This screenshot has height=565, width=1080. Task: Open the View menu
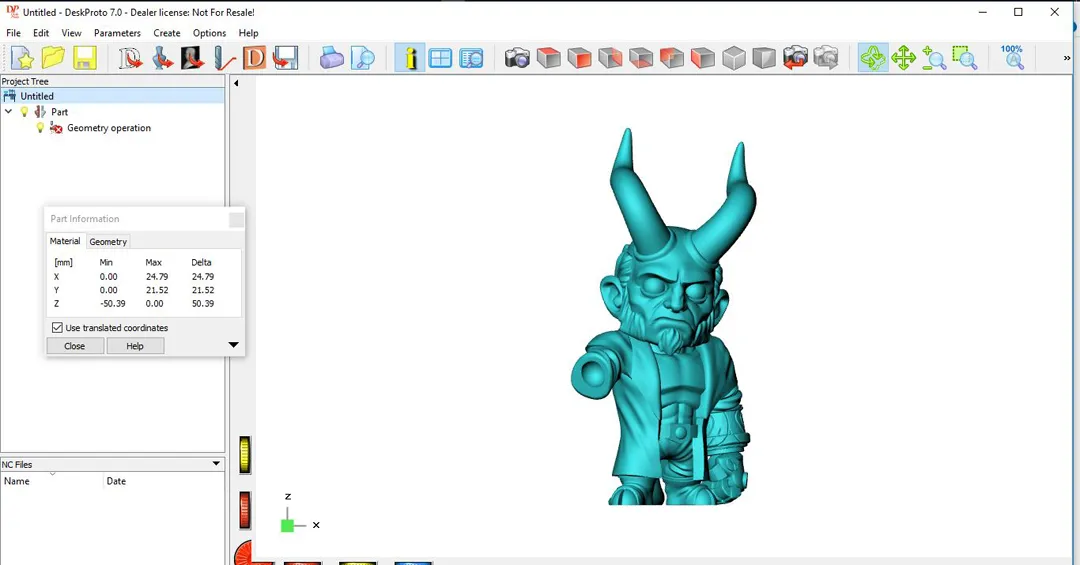pos(71,33)
